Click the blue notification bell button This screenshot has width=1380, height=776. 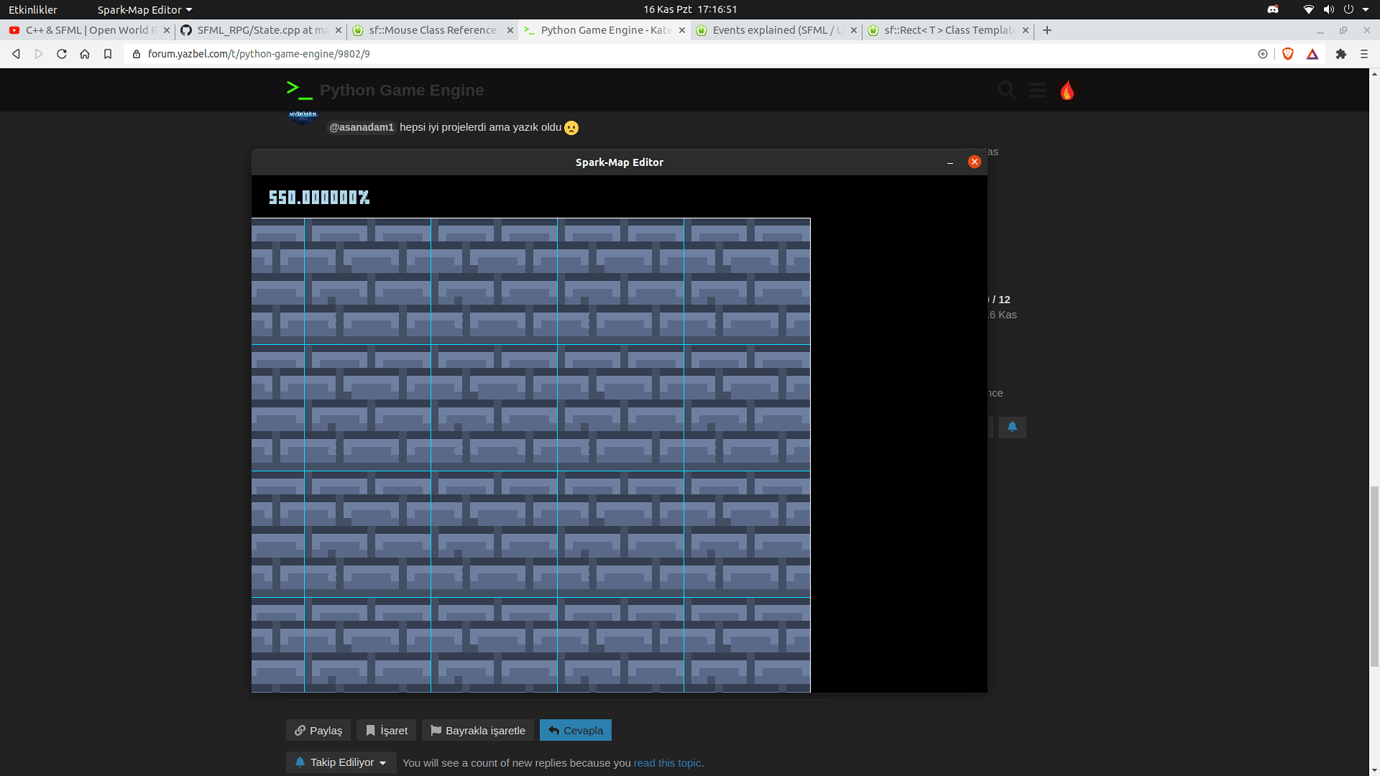point(1012,427)
